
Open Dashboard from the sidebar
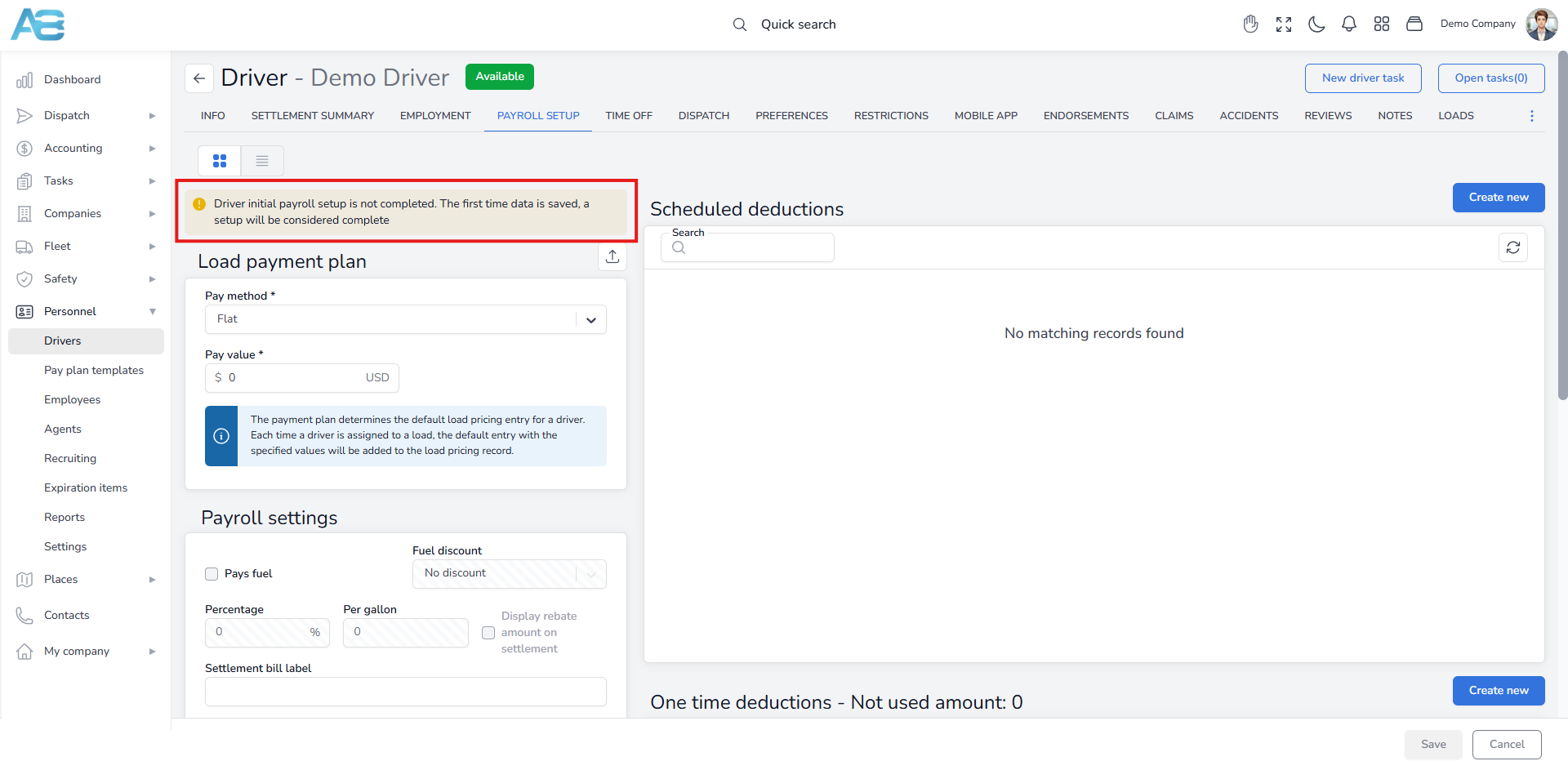[x=72, y=79]
